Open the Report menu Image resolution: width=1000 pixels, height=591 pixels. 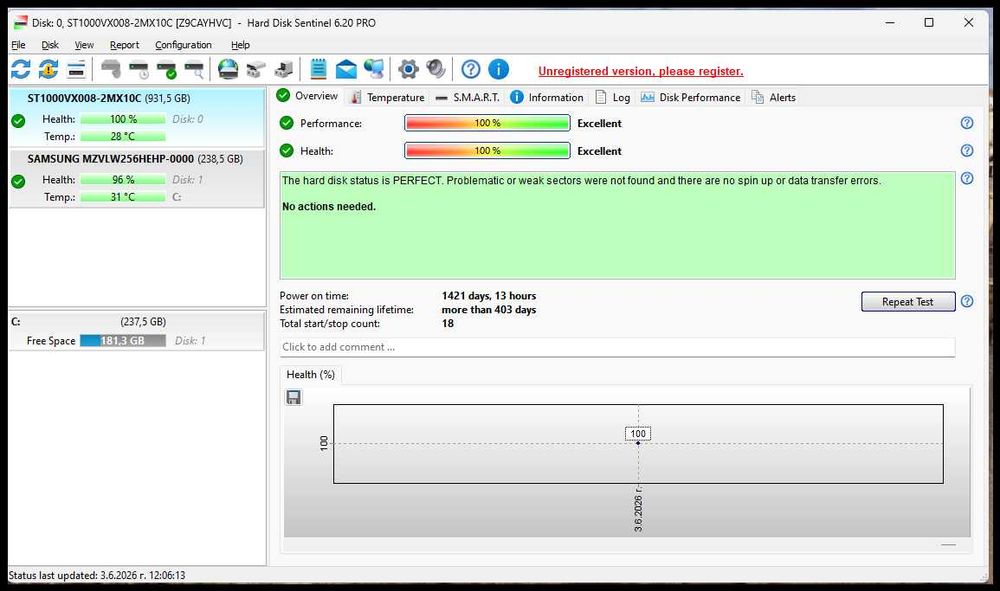[124, 45]
